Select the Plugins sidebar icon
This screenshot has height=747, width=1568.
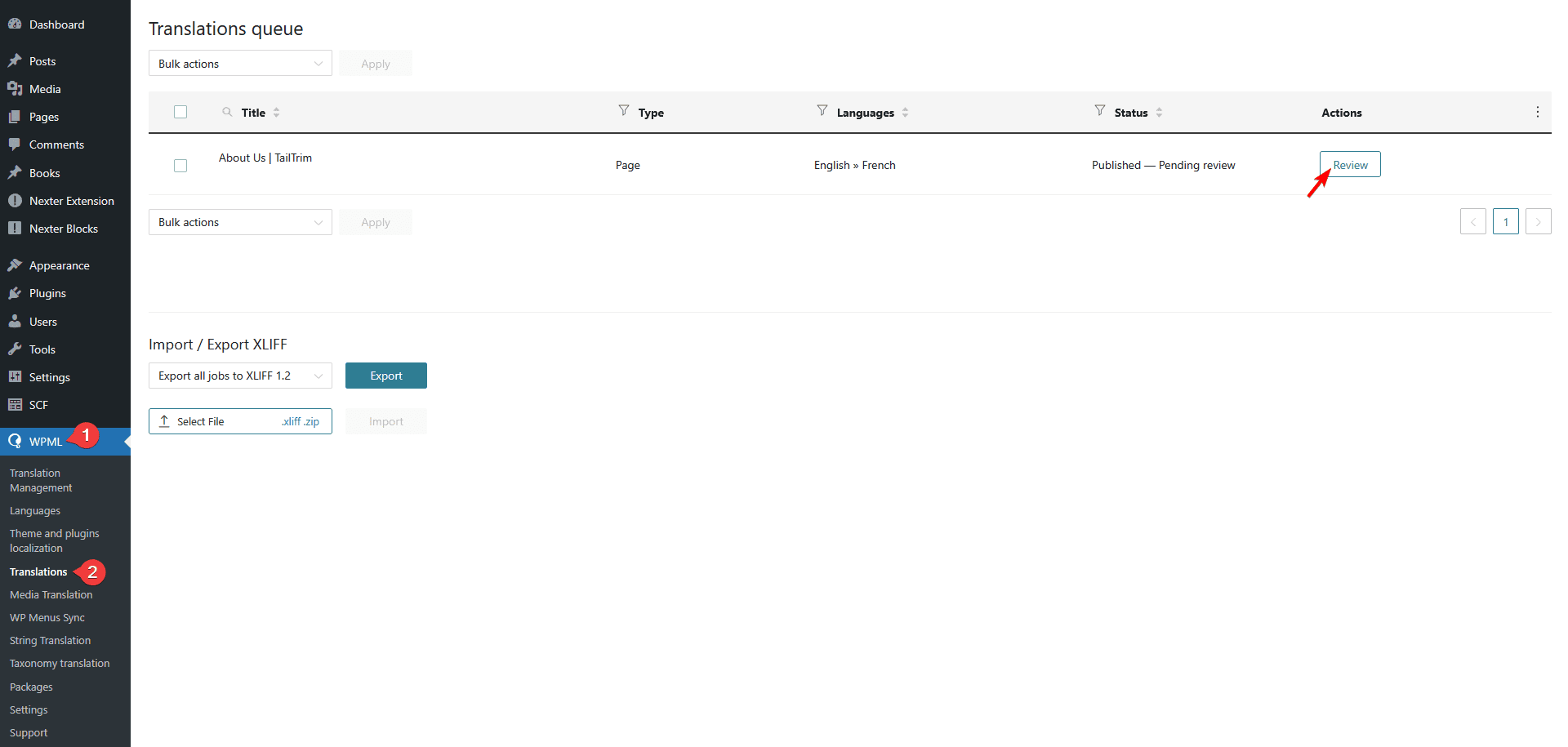[15, 293]
